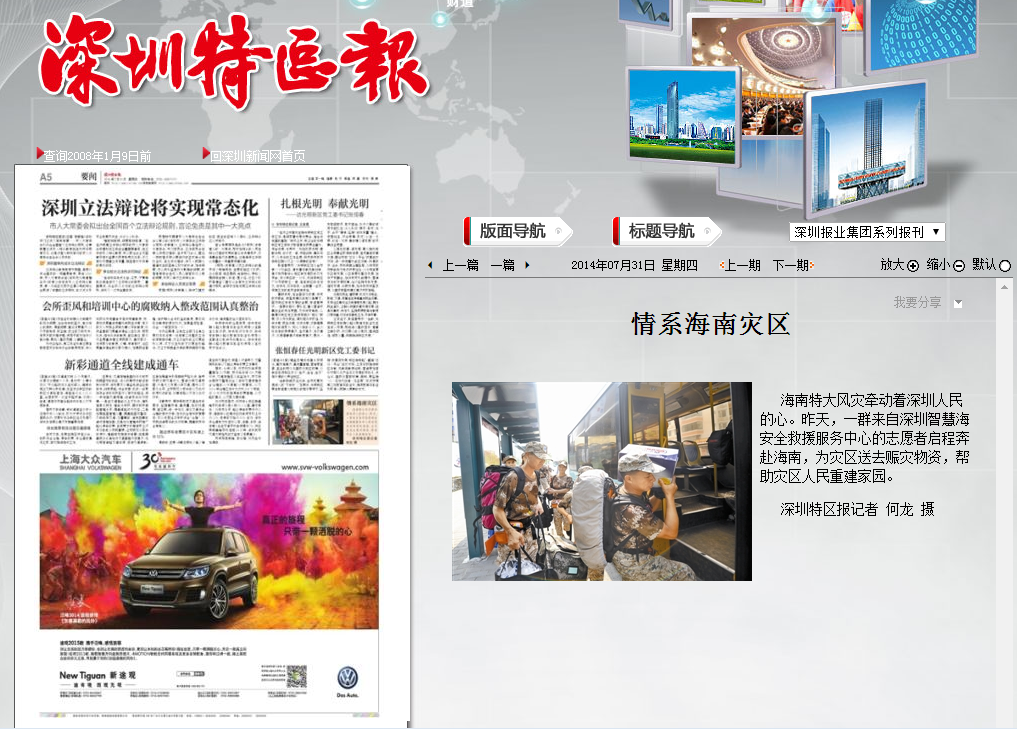Go to next issue via 下一期
This screenshot has height=729, width=1017.
791,265
